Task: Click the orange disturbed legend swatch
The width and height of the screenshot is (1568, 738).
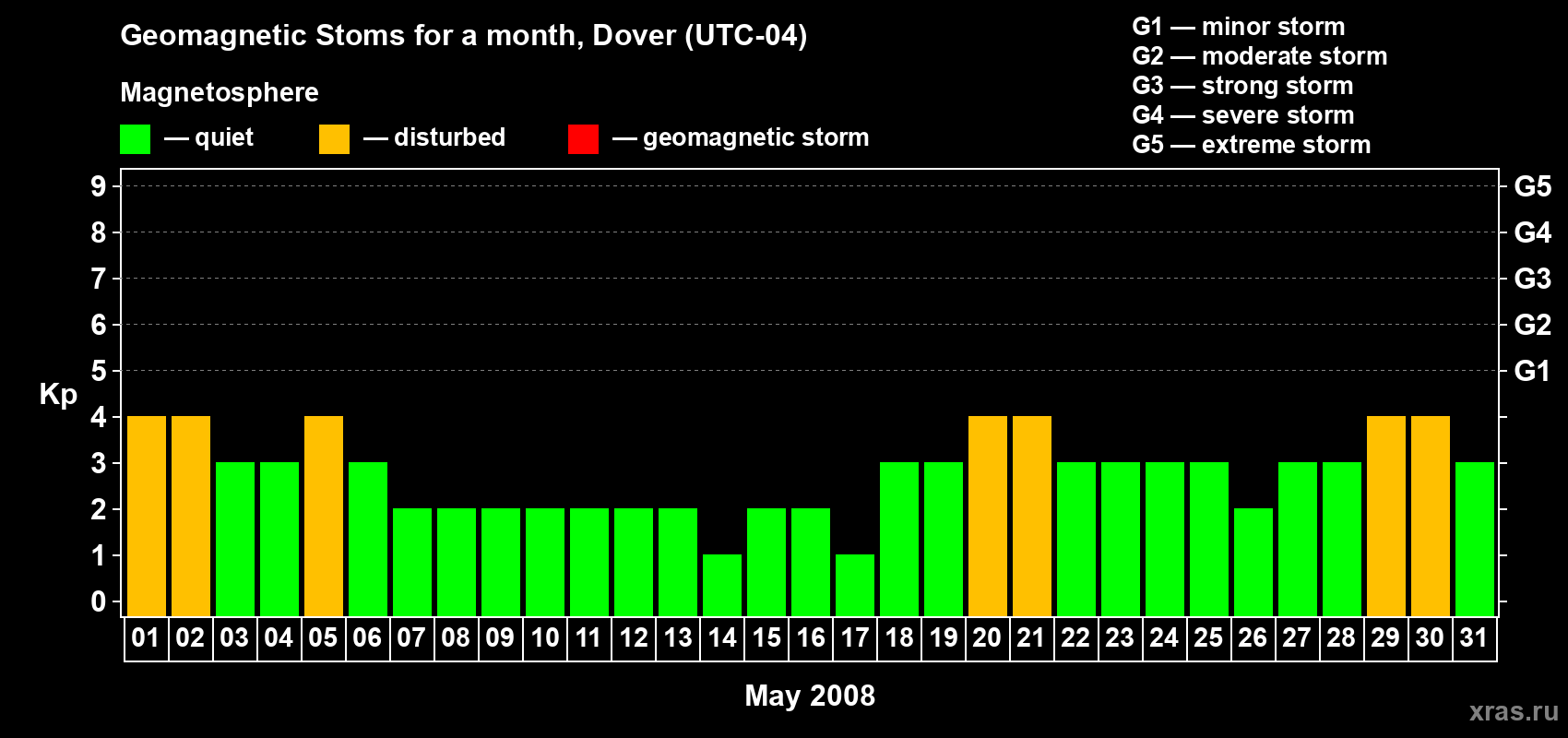Action: pos(334,139)
